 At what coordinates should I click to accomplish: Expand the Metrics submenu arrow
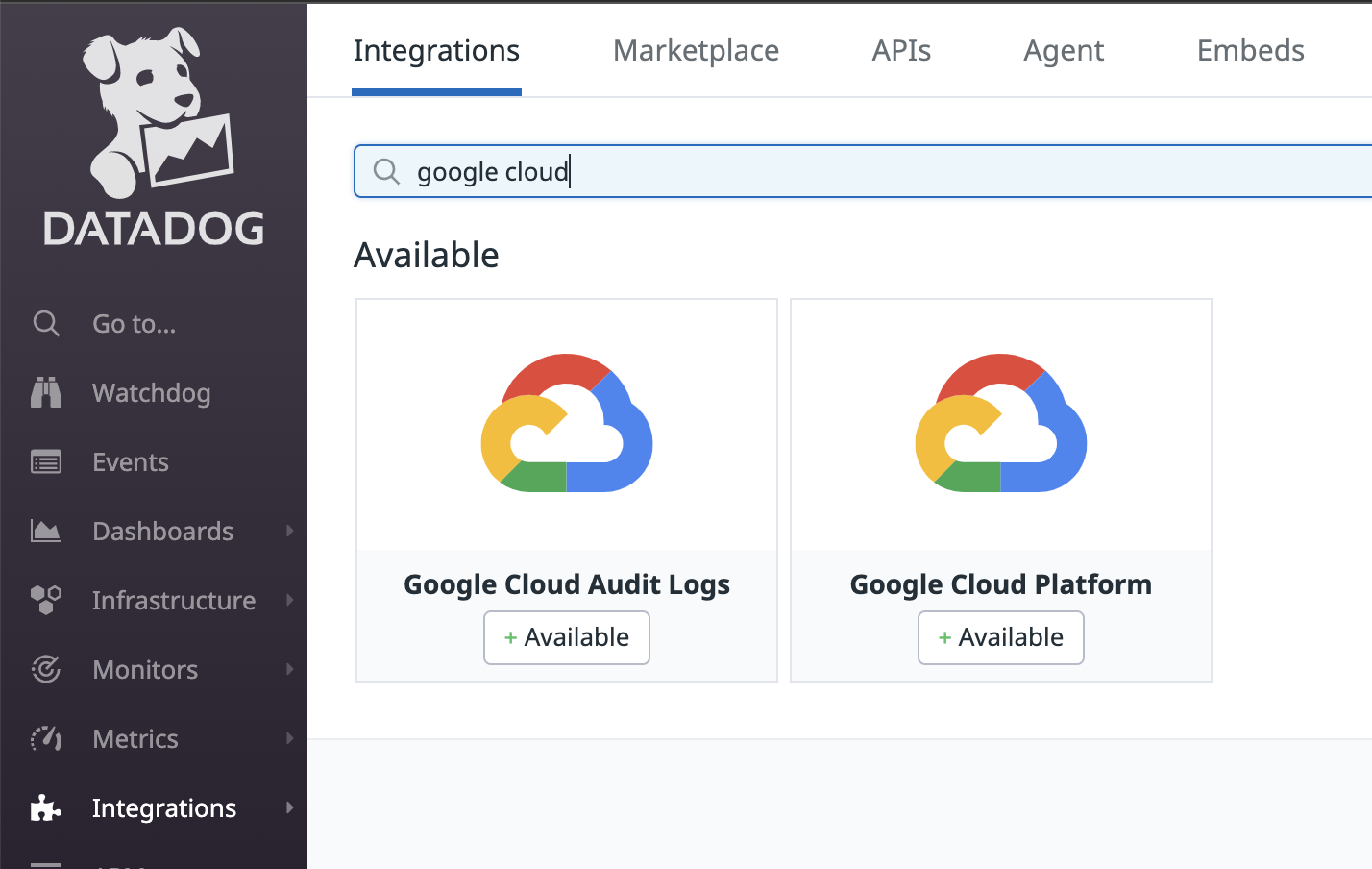pyautogui.click(x=289, y=739)
